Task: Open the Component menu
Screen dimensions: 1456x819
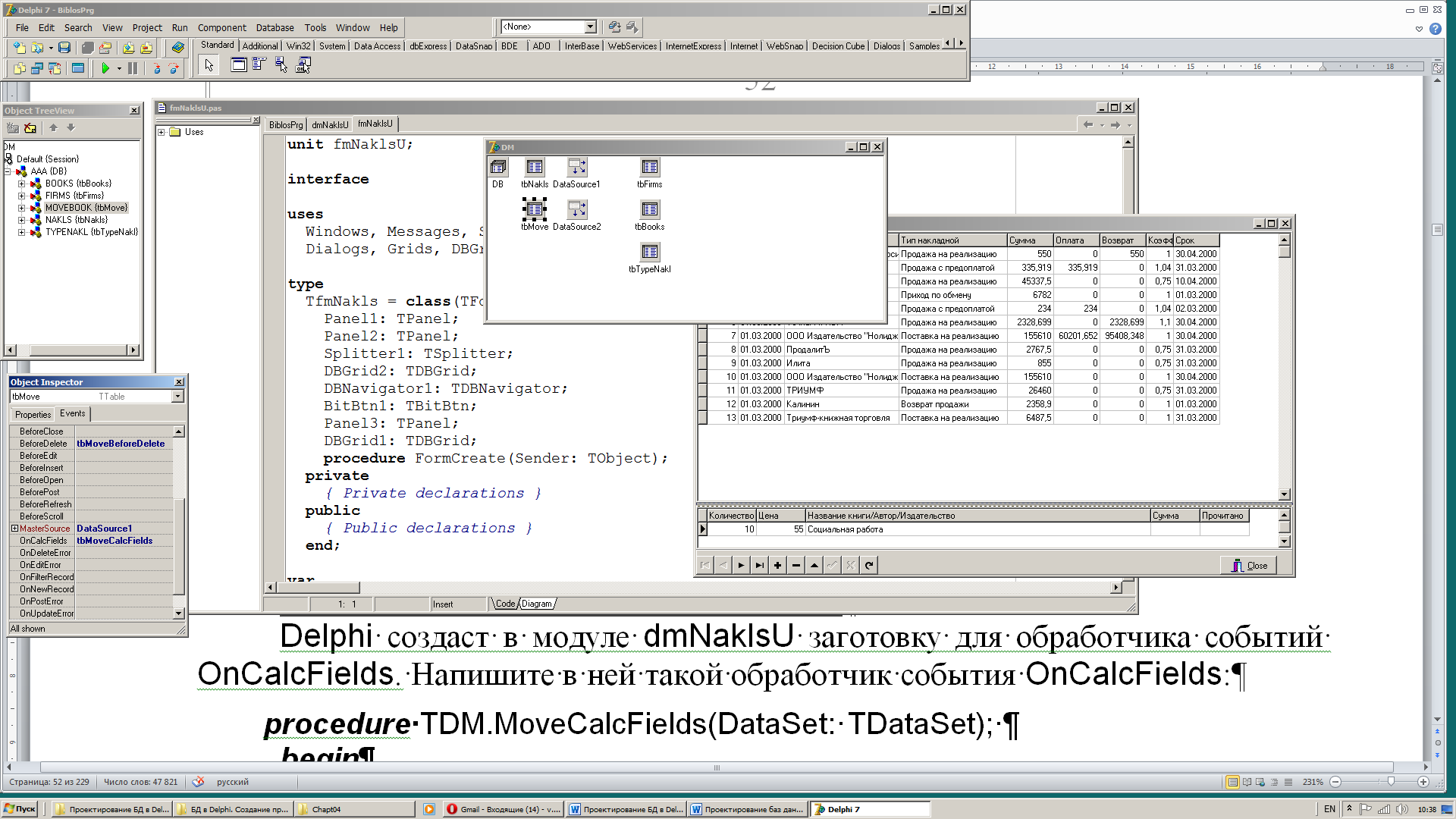Action: pyautogui.click(x=221, y=27)
